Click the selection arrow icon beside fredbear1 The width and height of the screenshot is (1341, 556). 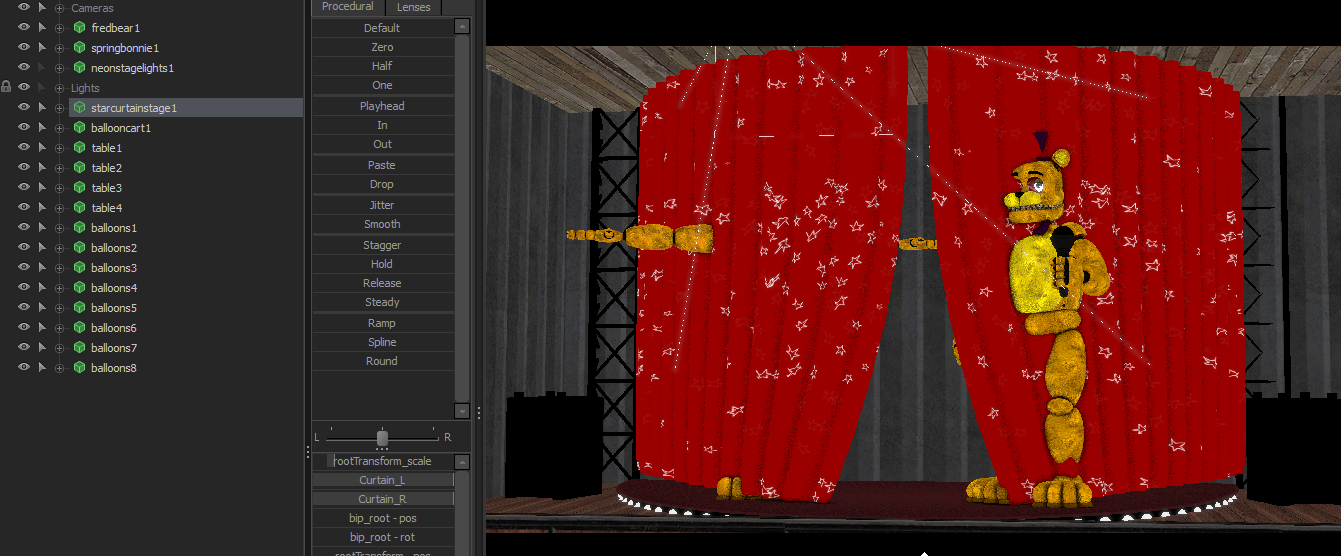point(42,28)
